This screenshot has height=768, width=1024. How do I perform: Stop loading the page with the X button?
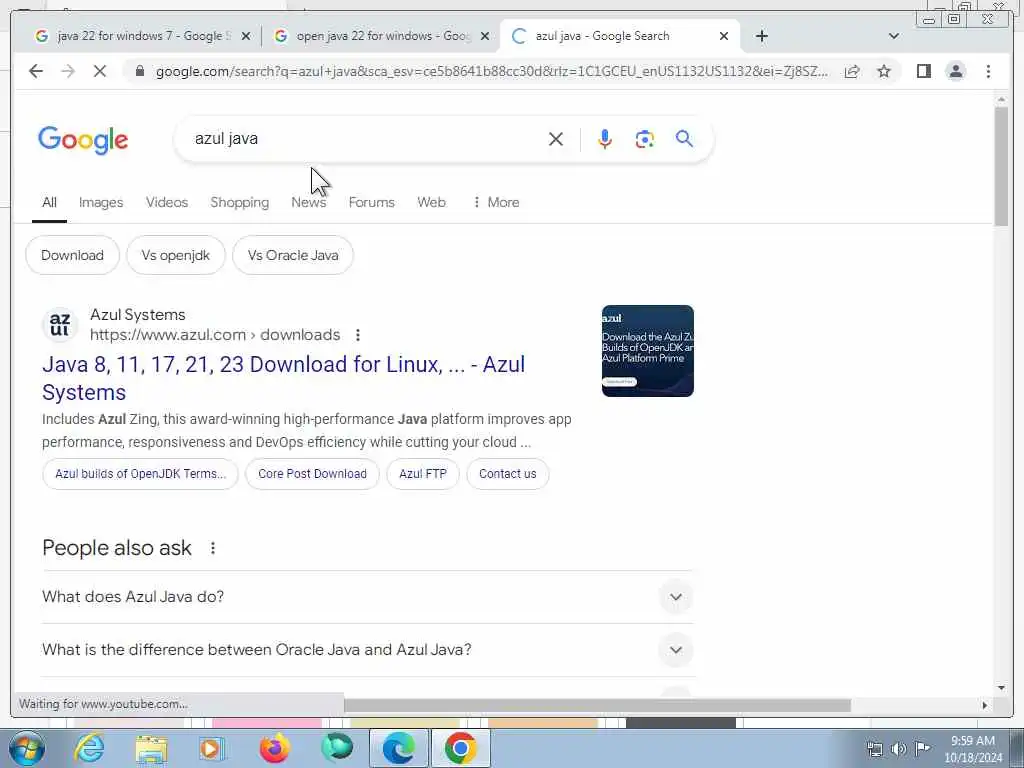click(x=100, y=71)
